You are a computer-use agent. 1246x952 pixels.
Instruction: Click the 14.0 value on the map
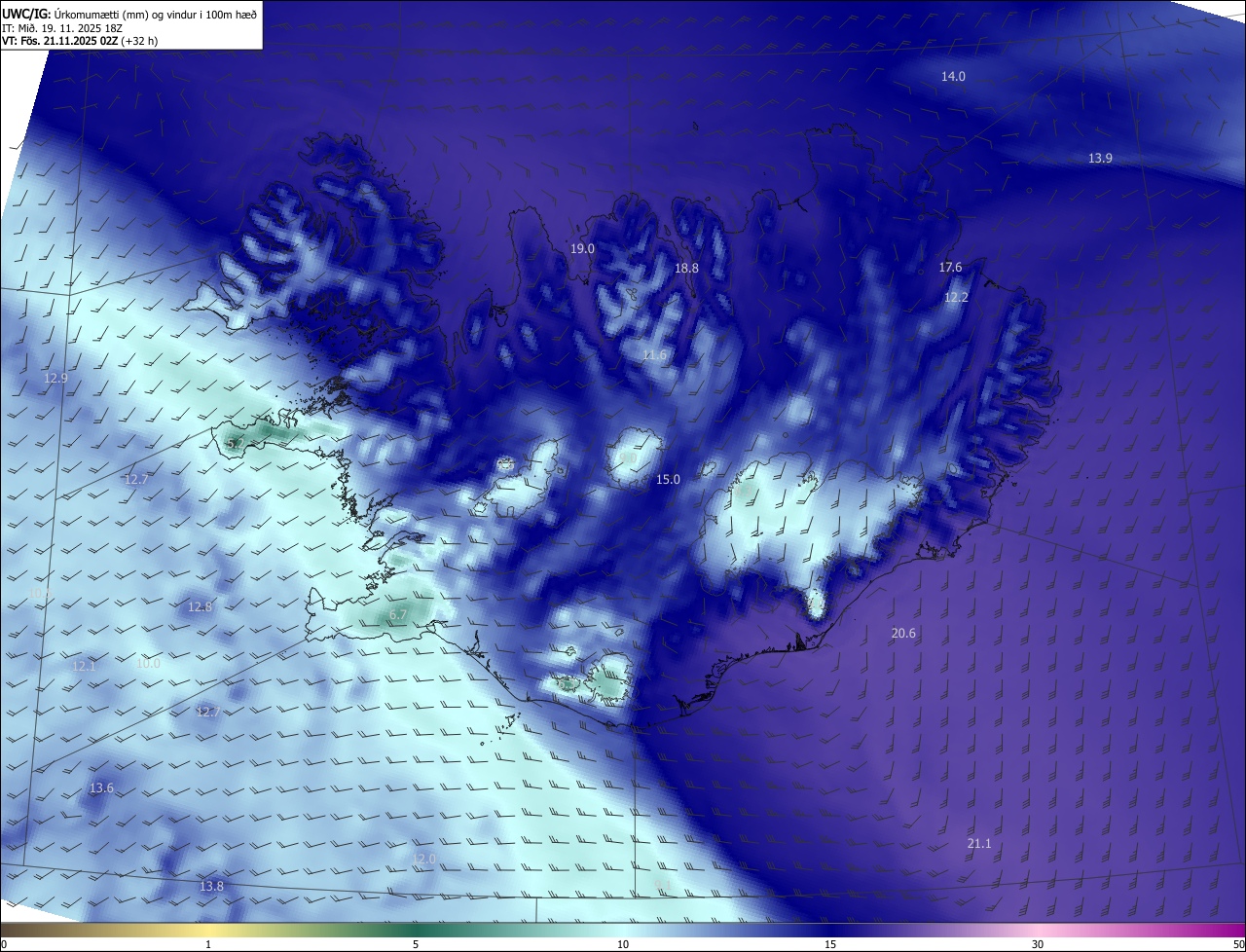[953, 76]
